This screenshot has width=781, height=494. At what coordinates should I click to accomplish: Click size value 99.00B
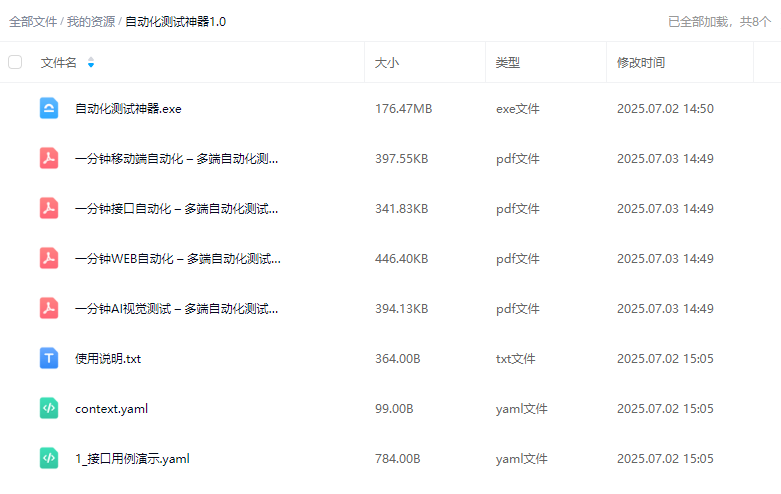point(394,409)
